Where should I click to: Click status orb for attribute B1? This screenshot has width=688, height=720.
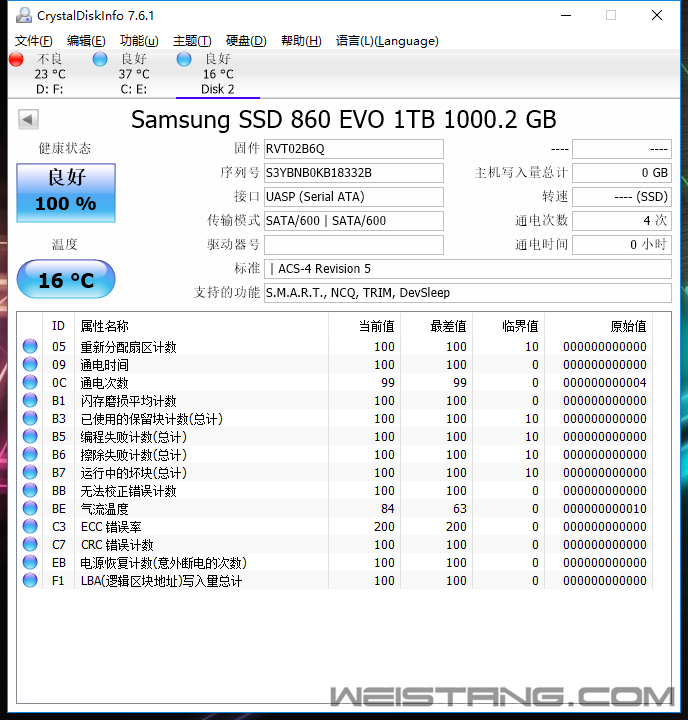(x=30, y=400)
